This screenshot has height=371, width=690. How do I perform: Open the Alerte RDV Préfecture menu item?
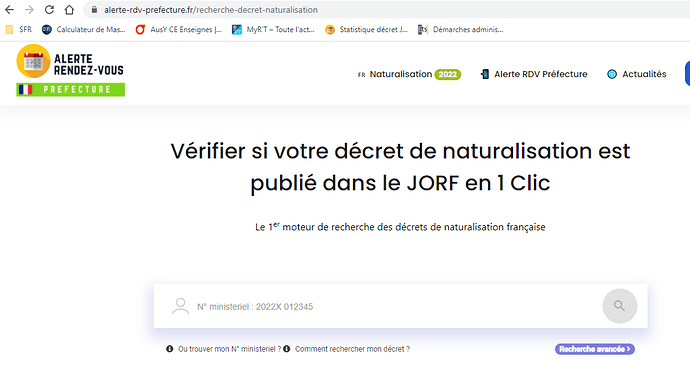click(534, 74)
